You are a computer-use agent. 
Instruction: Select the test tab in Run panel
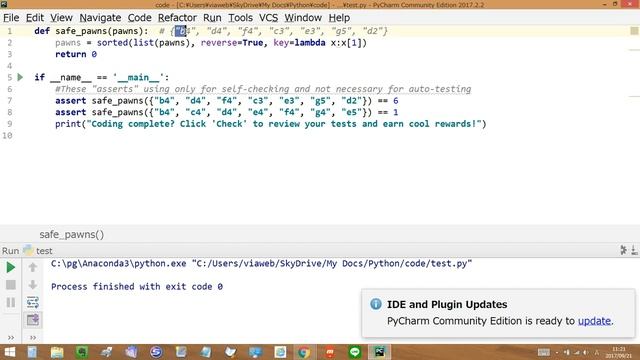pyautogui.click(x=38, y=251)
